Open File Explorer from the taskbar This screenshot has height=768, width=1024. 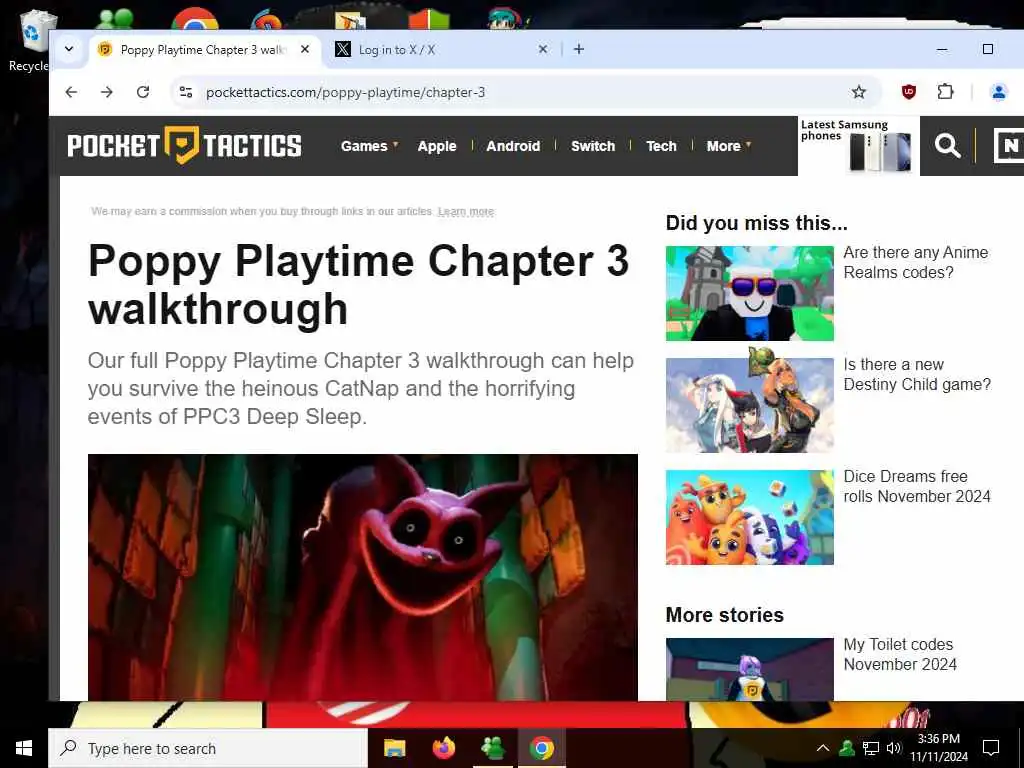[x=394, y=748]
